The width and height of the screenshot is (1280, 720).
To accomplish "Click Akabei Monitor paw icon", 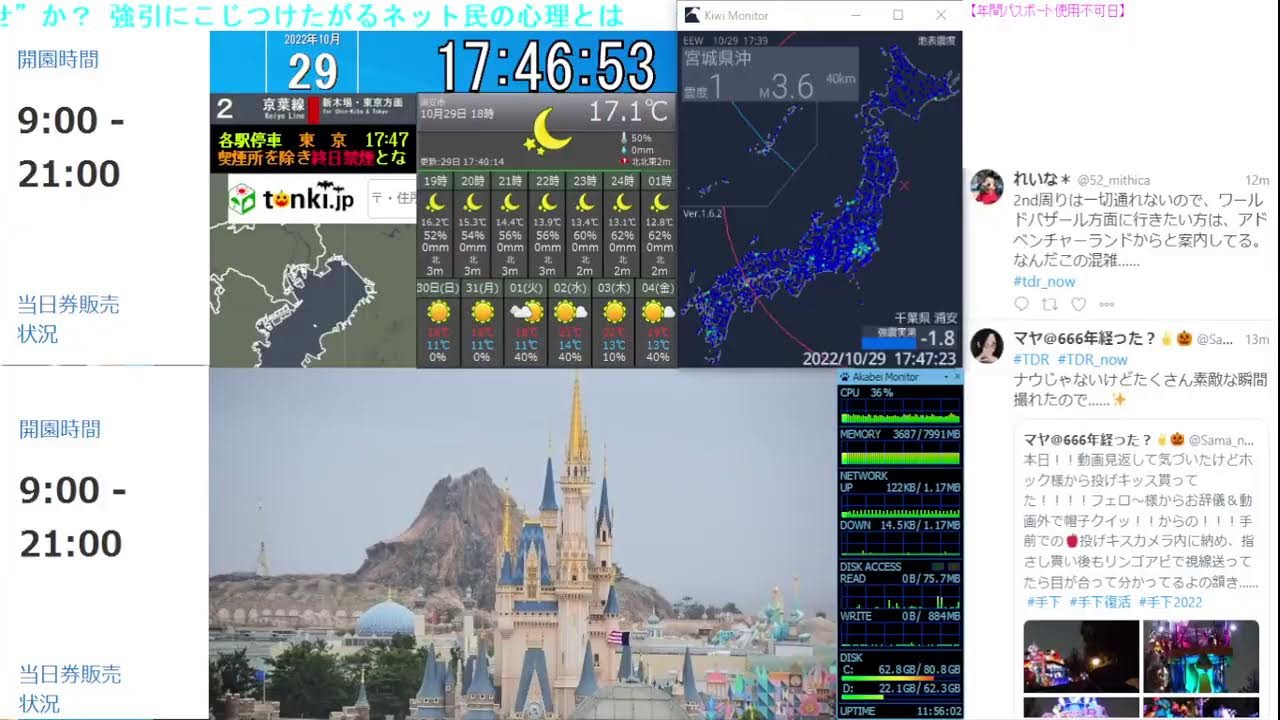I will 845,377.
